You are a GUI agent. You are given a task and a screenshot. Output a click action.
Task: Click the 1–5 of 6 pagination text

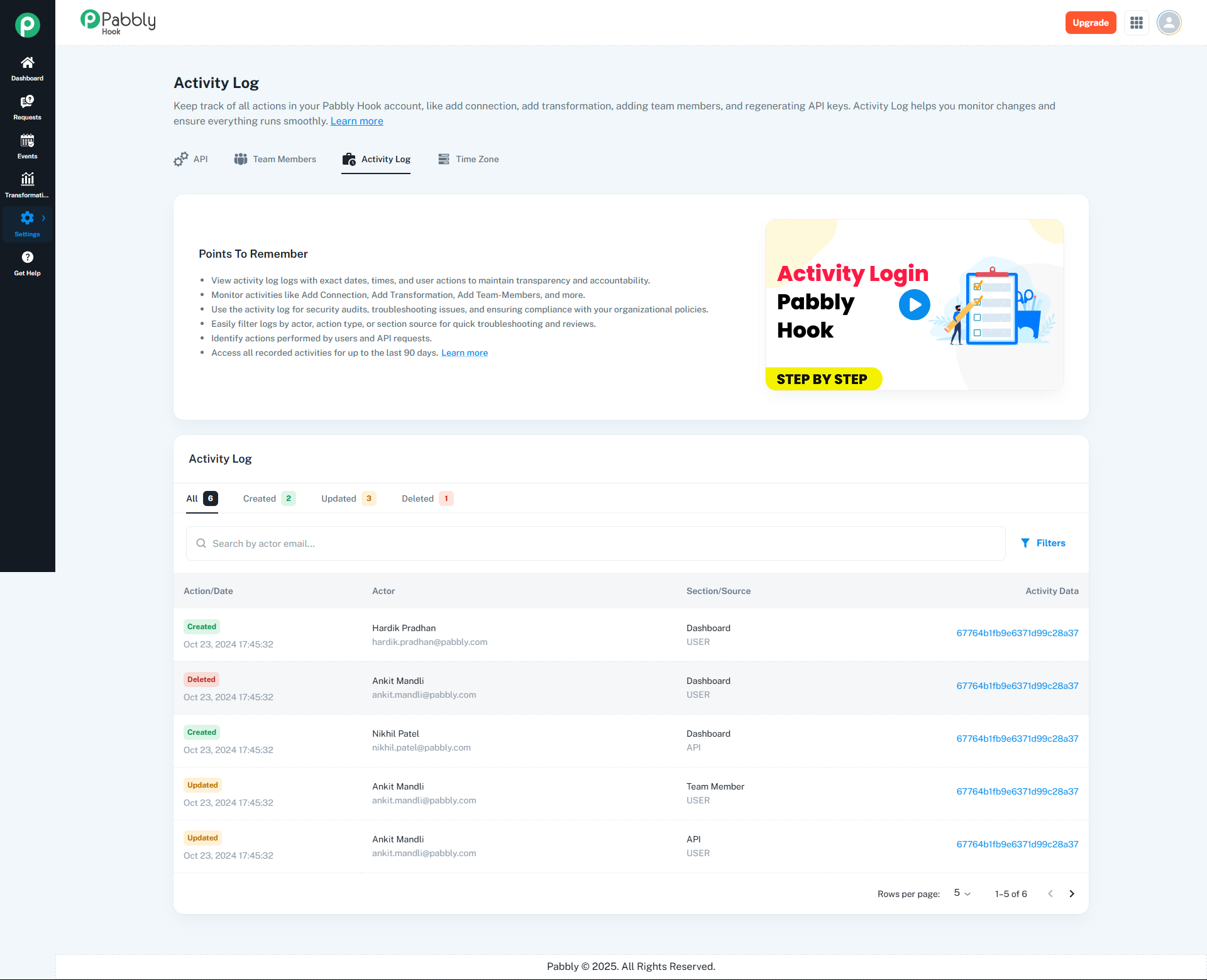(x=1011, y=894)
